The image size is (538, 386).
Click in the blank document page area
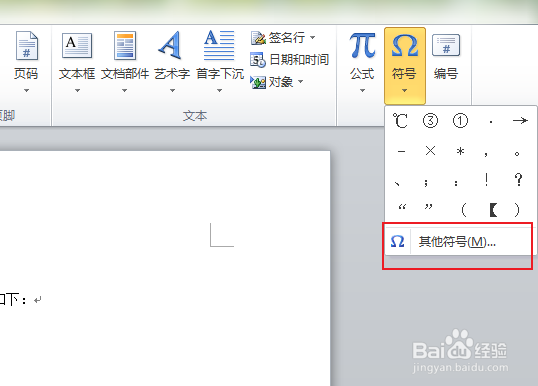pyautogui.click(x=165, y=268)
